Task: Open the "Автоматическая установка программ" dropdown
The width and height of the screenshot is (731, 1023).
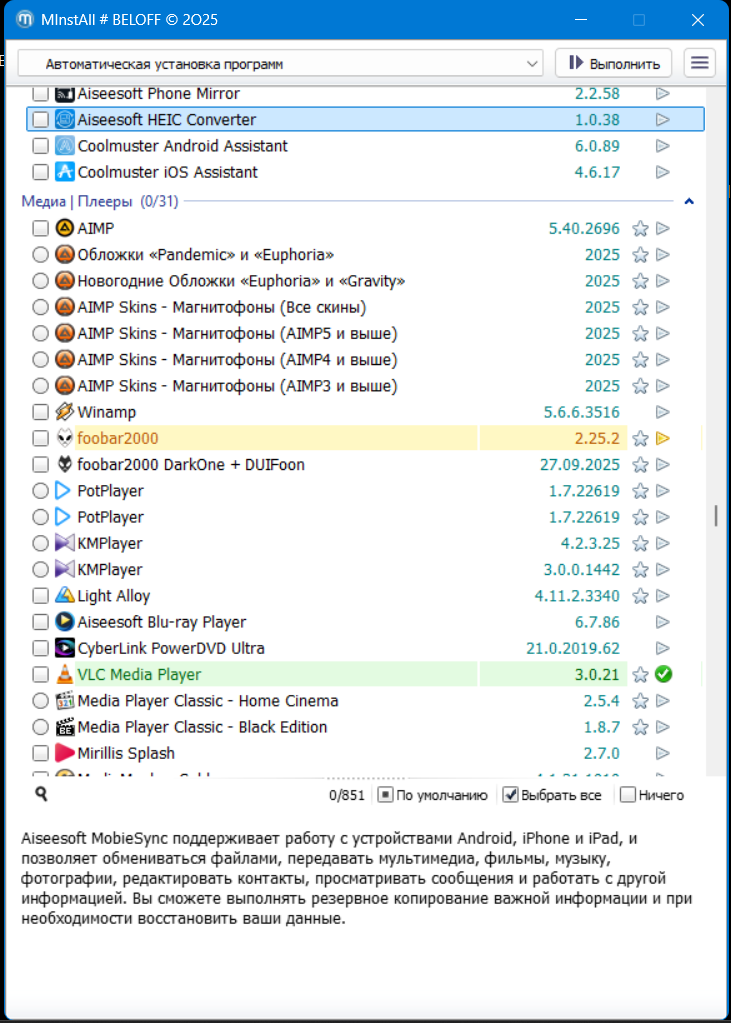Action: (x=280, y=64)
